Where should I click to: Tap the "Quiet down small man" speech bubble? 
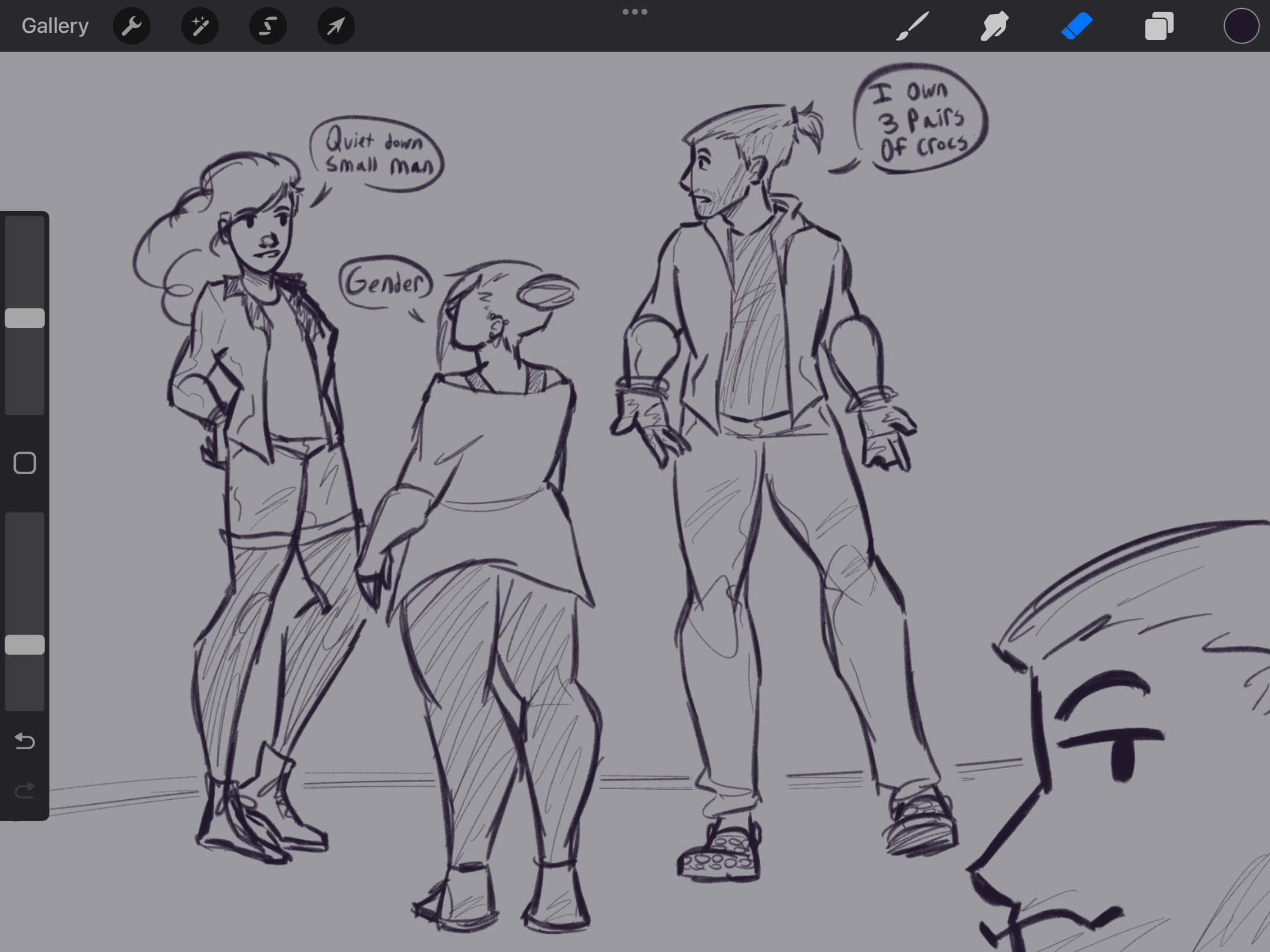377,154
